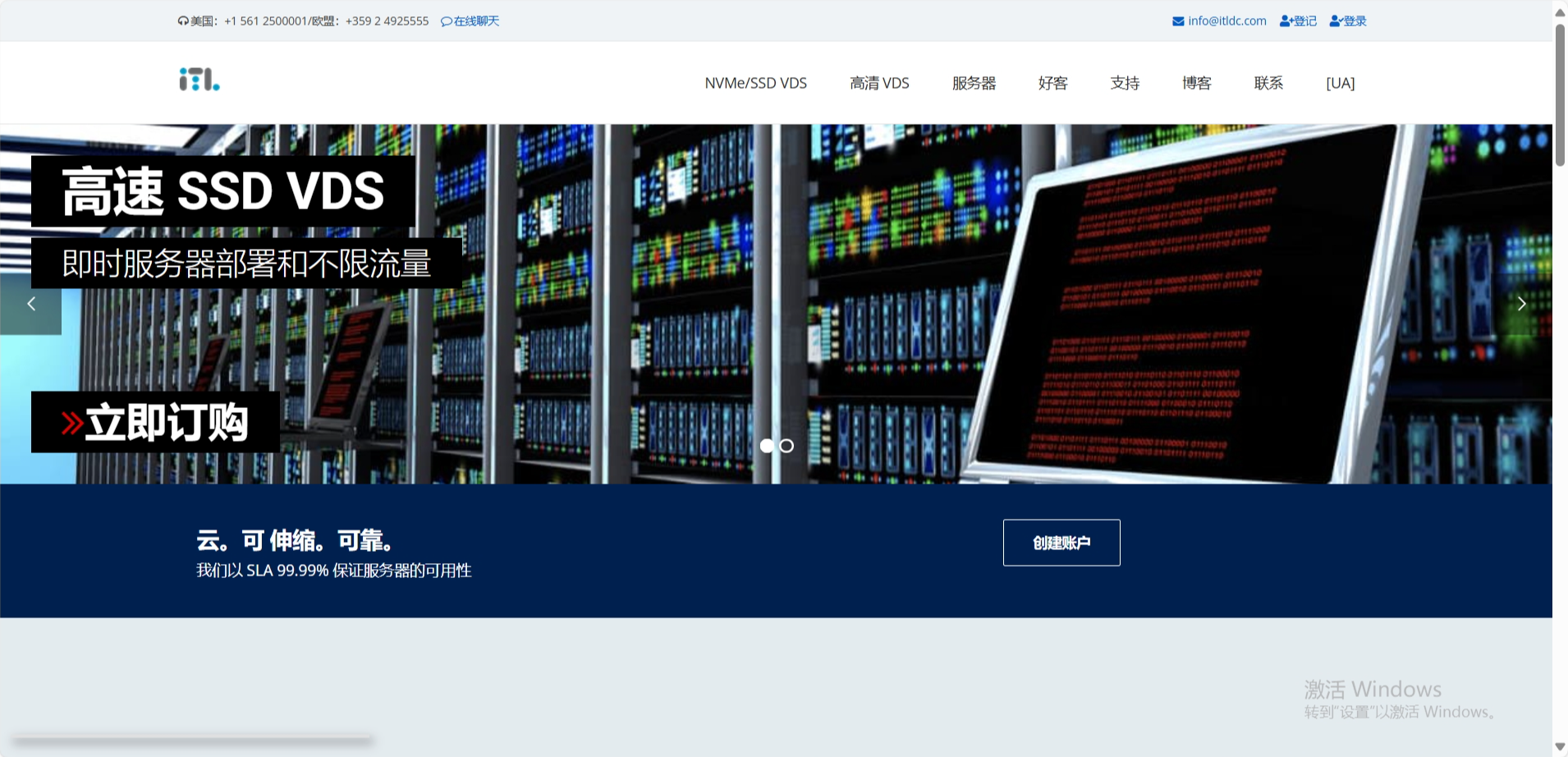This screenshot has height=757, width=1568.
Task: Click the register user-plus icon
Action: (1286, 21)
